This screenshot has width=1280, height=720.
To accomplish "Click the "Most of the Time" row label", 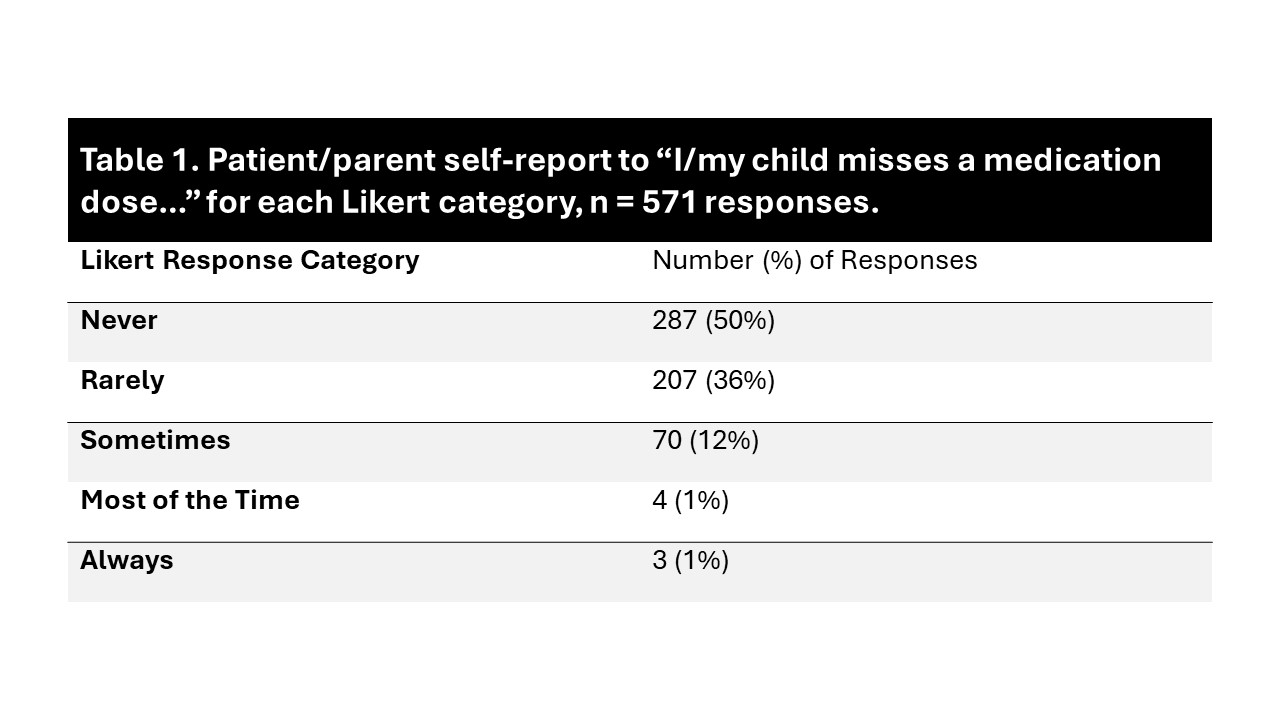I will 190,500.
